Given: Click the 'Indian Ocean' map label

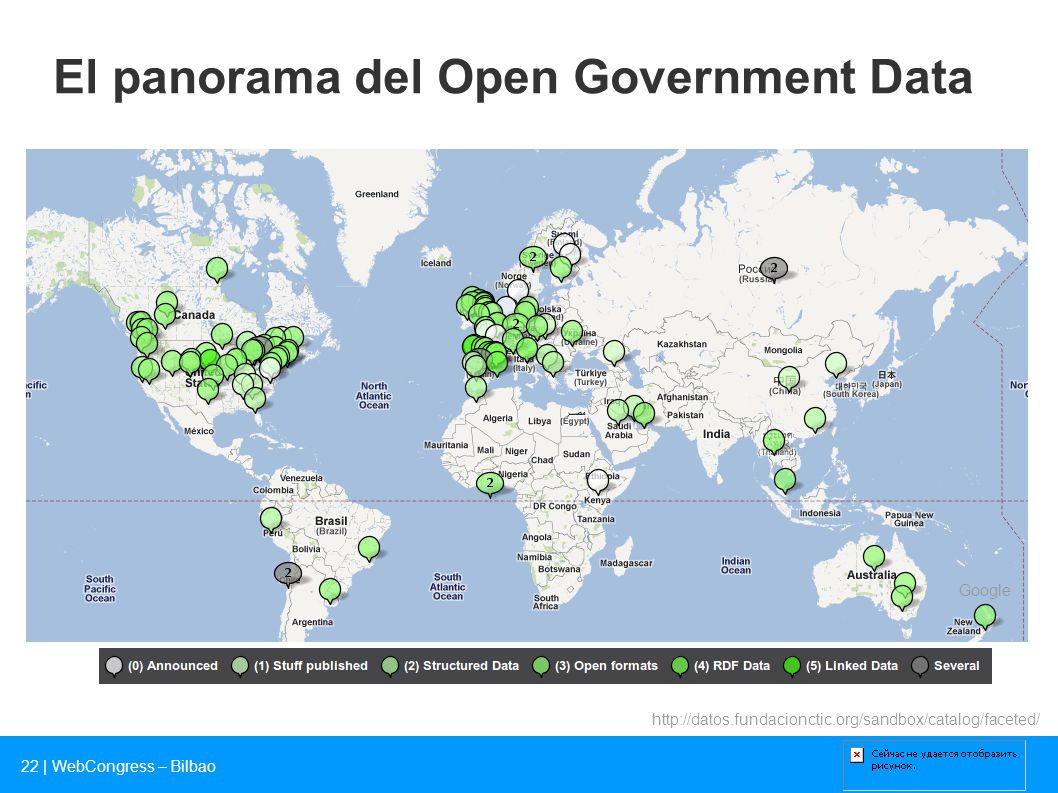Looking at the screenshot, I should click(x=735, y=566).
